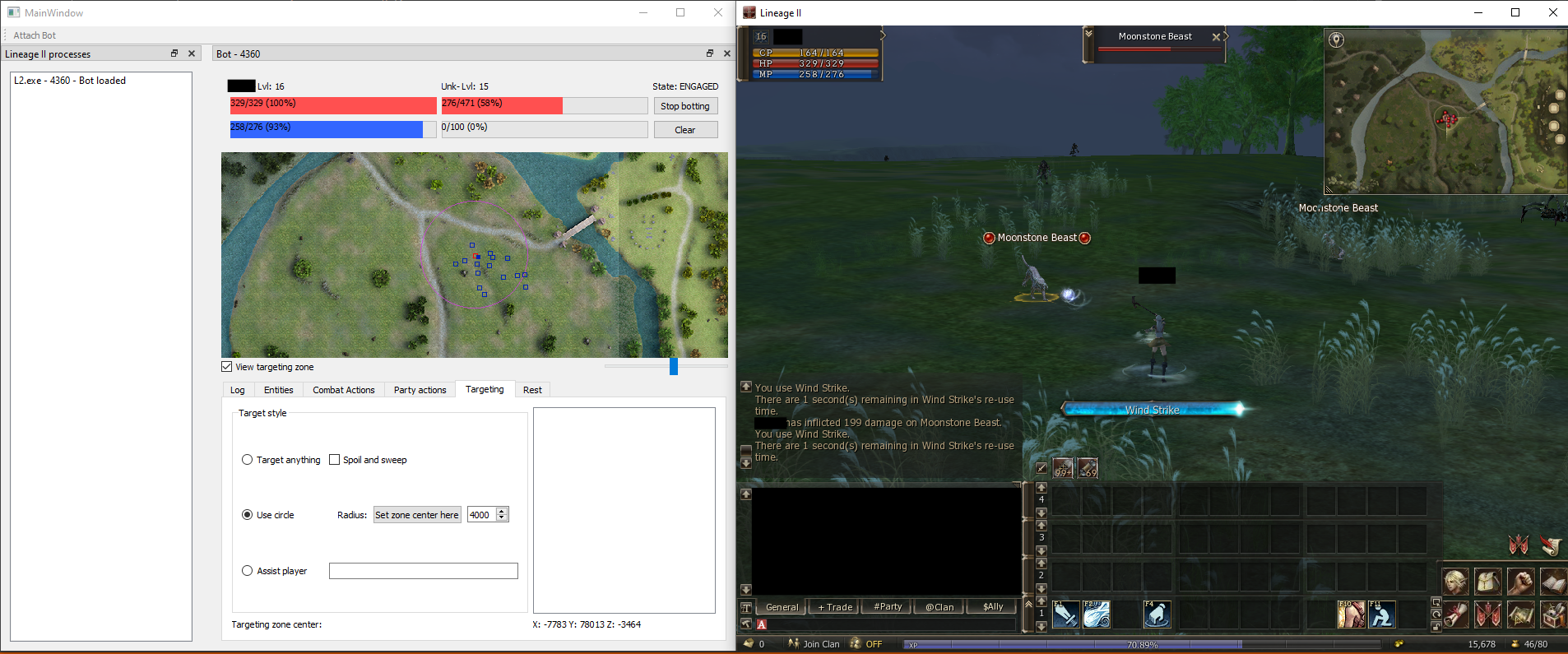The image size is (1568, 654).
Task: Select the 69 count item icon
Action: (x=1088, y=468)
